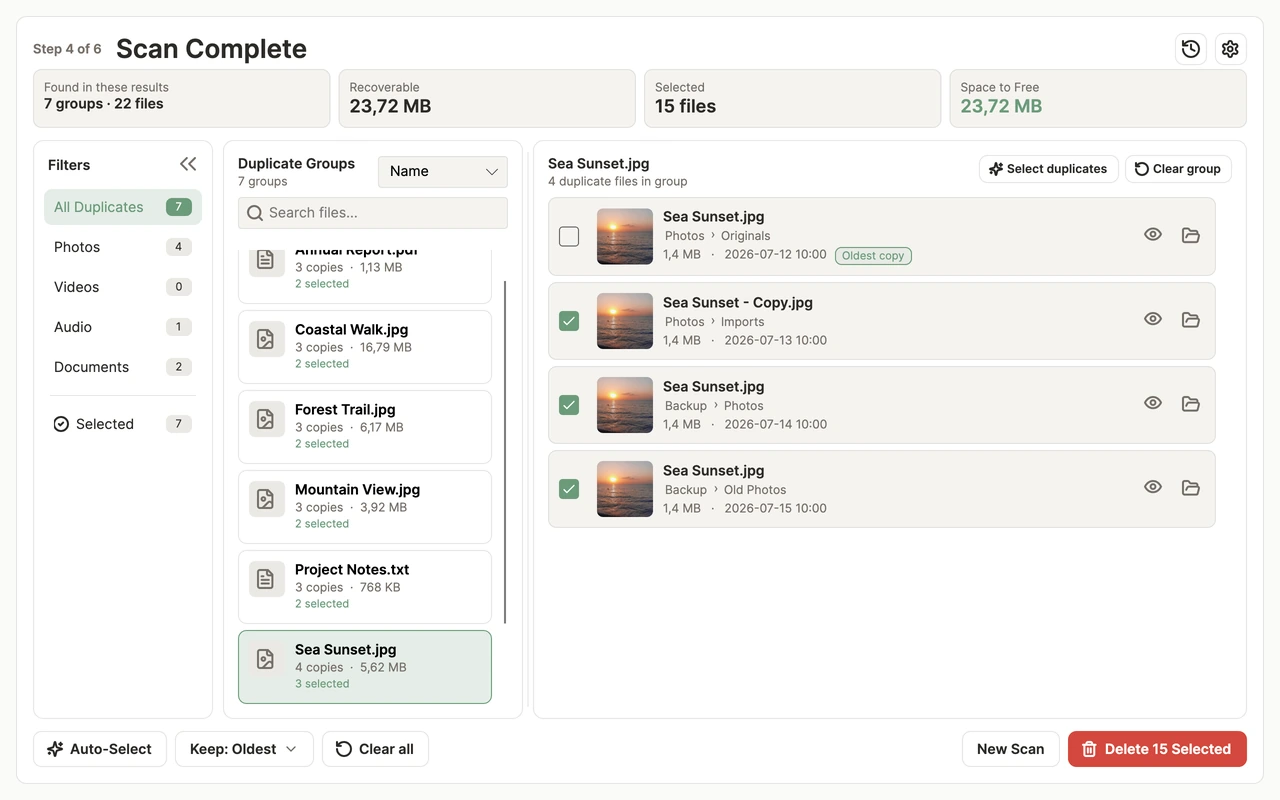Screen dimensions: 1280x800
Task: Filter by Audio
Action: tap(123, 327)
